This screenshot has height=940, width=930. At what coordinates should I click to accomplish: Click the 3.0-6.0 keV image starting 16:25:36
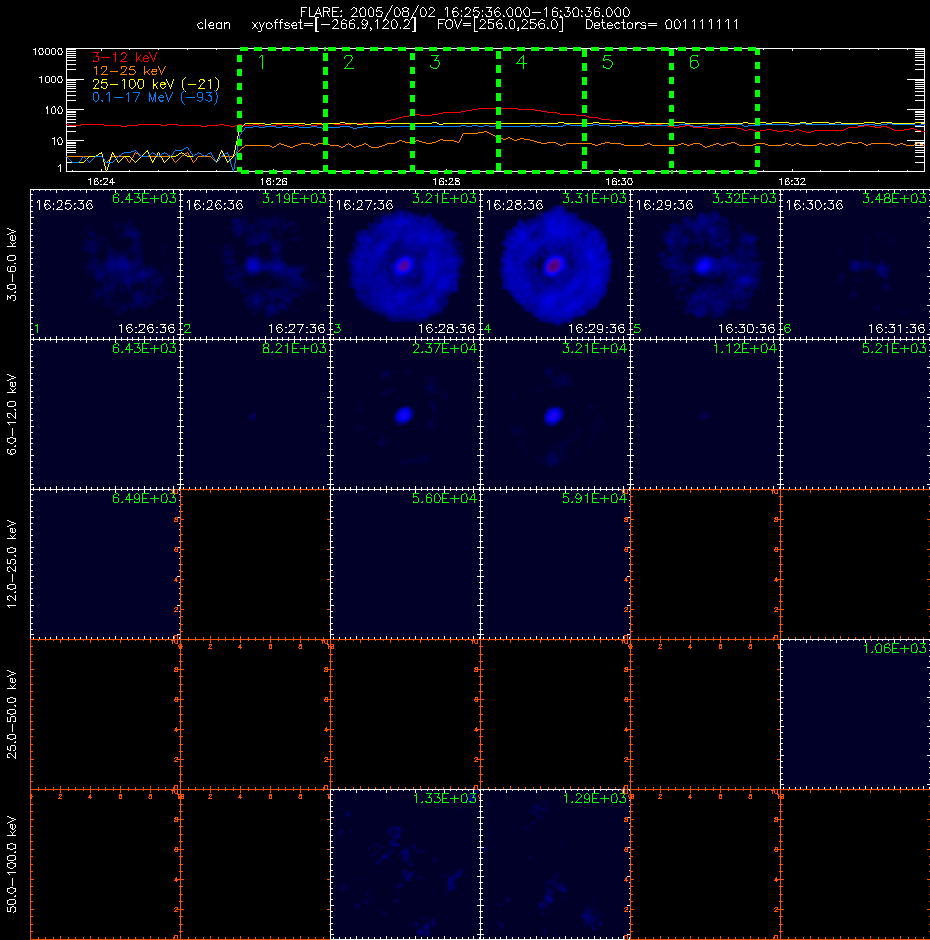tap(106, 264)
